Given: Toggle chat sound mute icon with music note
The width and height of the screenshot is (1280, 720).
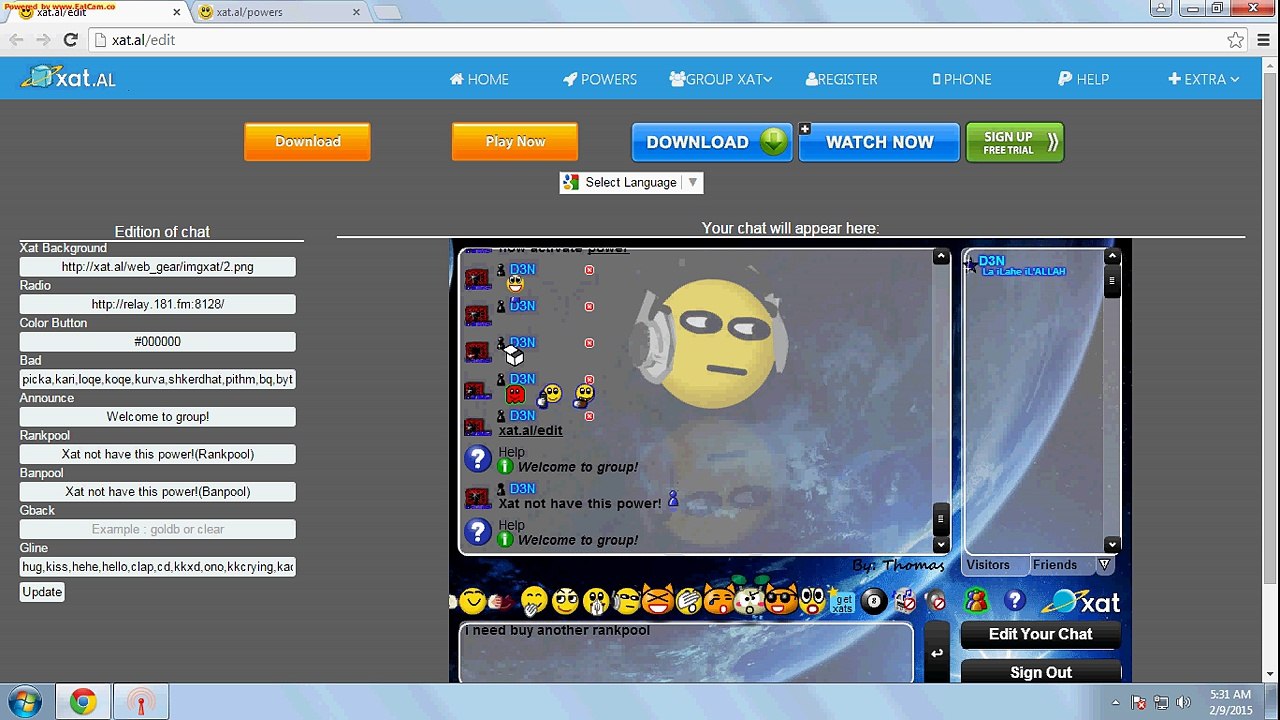Looking at the screenshot, I should [x=905, y=602].
